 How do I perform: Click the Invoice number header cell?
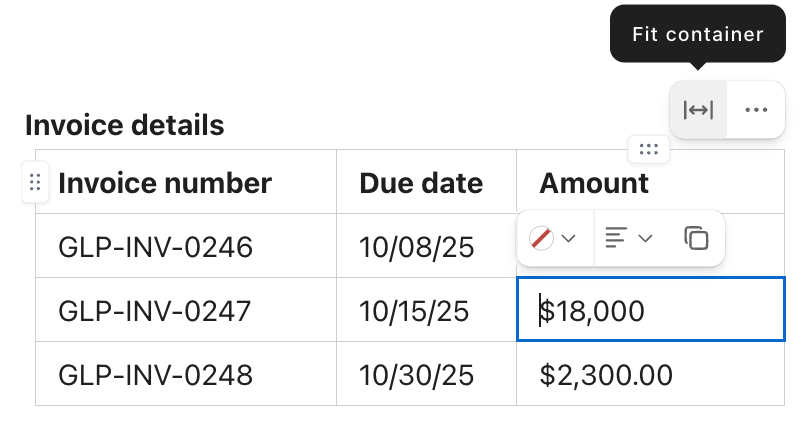click(165, 183)
